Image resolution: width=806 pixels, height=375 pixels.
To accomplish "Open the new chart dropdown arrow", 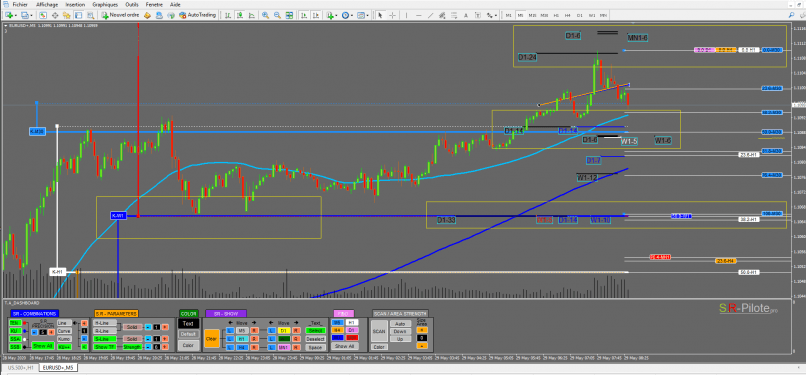I will click(x=16, y=15).
